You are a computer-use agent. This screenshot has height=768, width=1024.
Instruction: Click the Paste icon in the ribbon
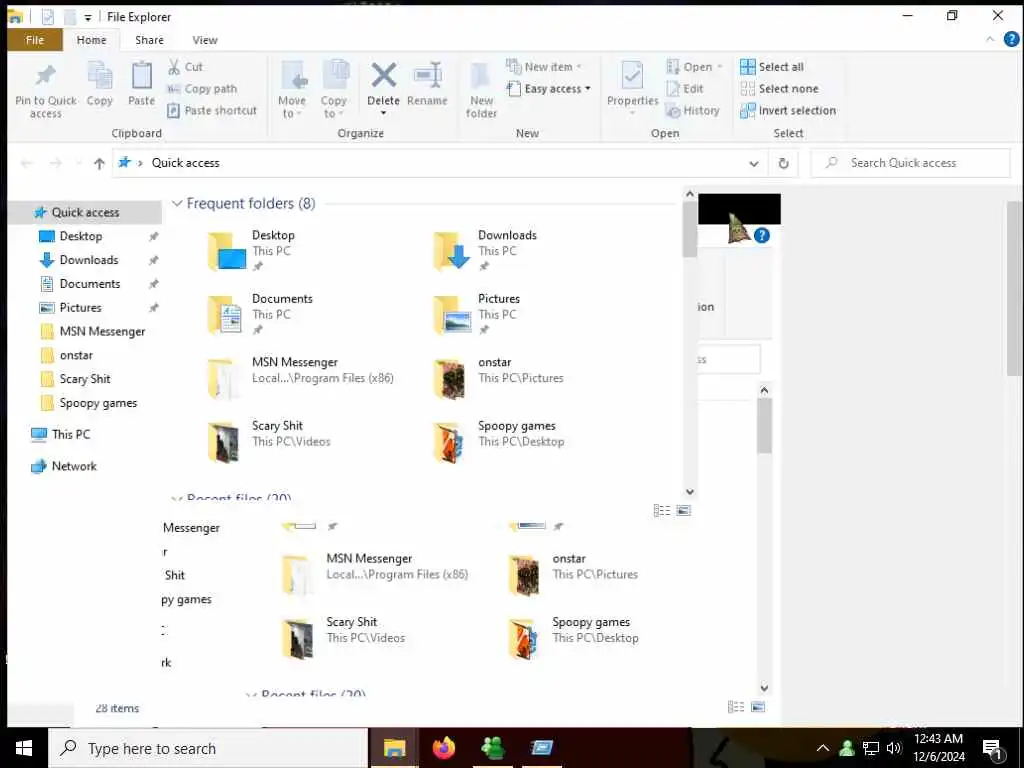[142, 76]
